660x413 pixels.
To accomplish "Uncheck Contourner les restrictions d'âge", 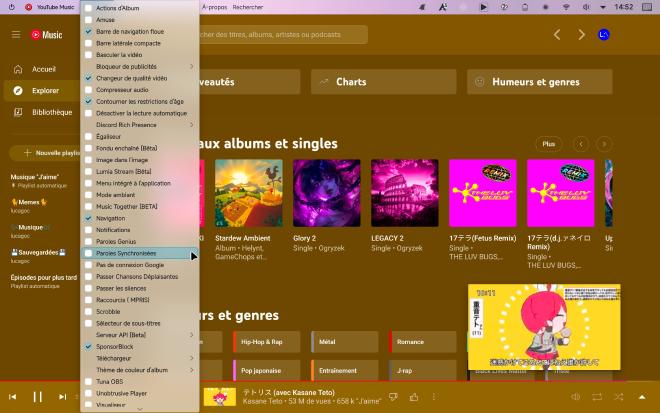I will [x=88, y=101].
